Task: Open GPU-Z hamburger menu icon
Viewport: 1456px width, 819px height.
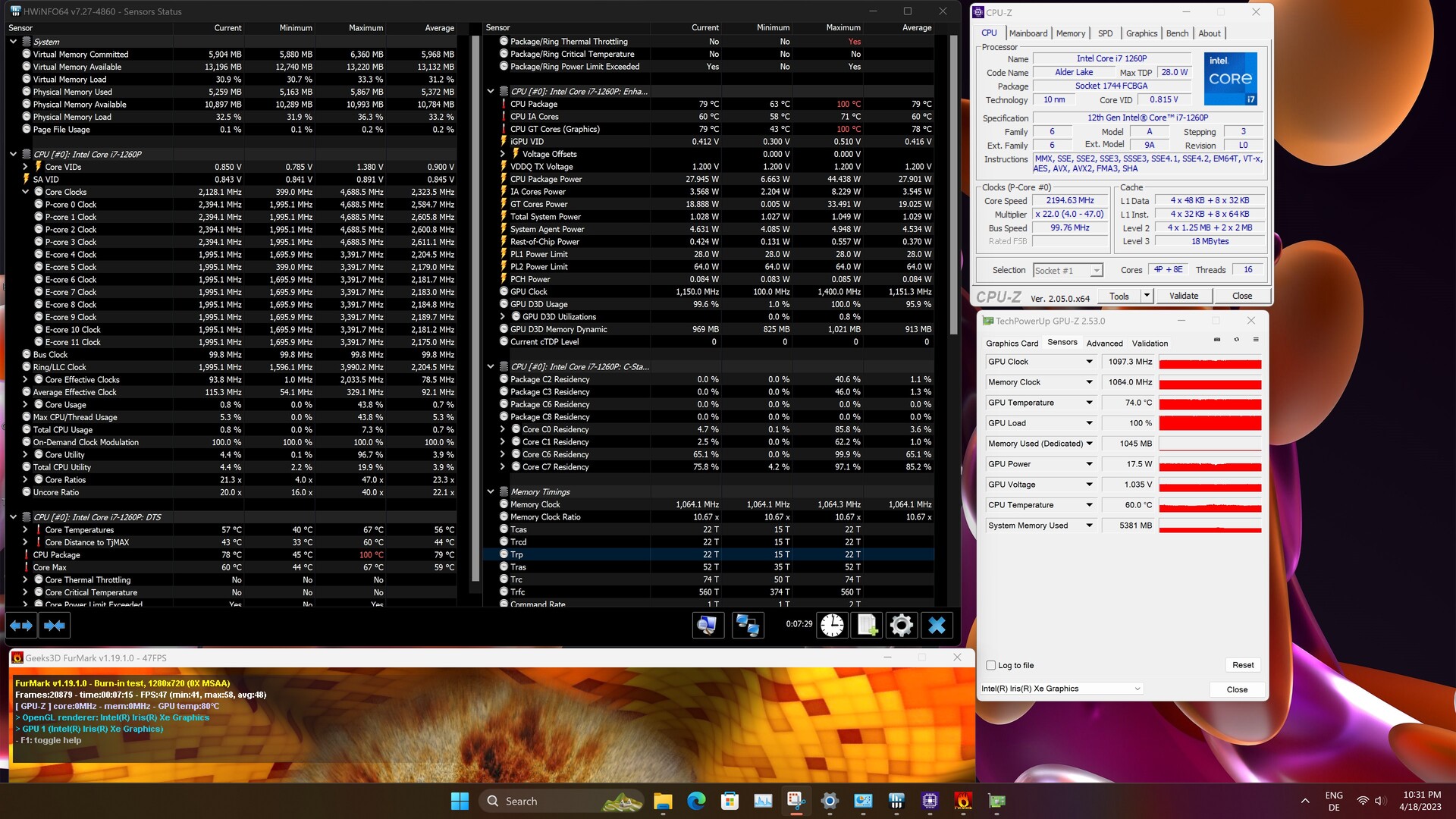Action: tap(1256, 340)
